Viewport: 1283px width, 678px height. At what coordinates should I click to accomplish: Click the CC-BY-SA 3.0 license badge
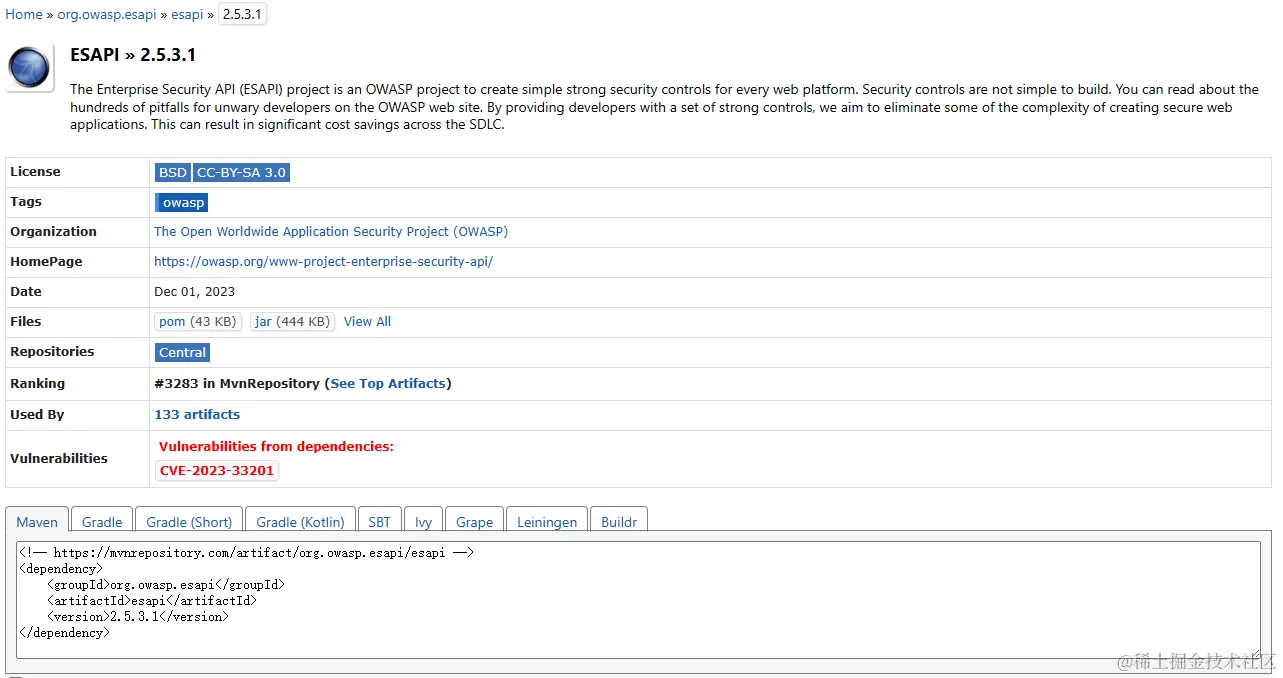241,172
